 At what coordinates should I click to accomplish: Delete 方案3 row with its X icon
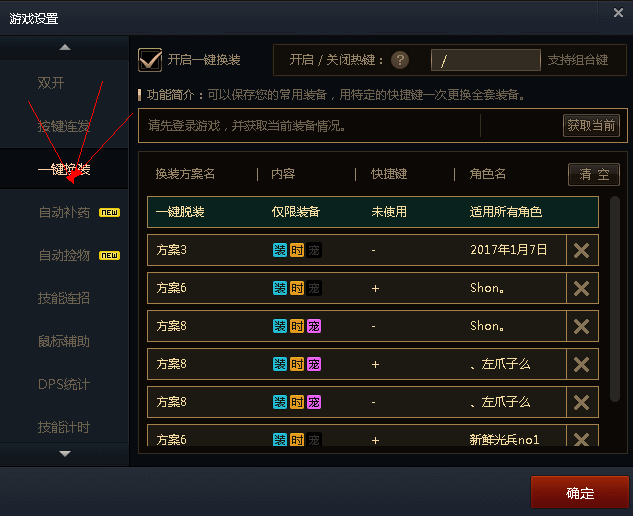click(582, 250)
